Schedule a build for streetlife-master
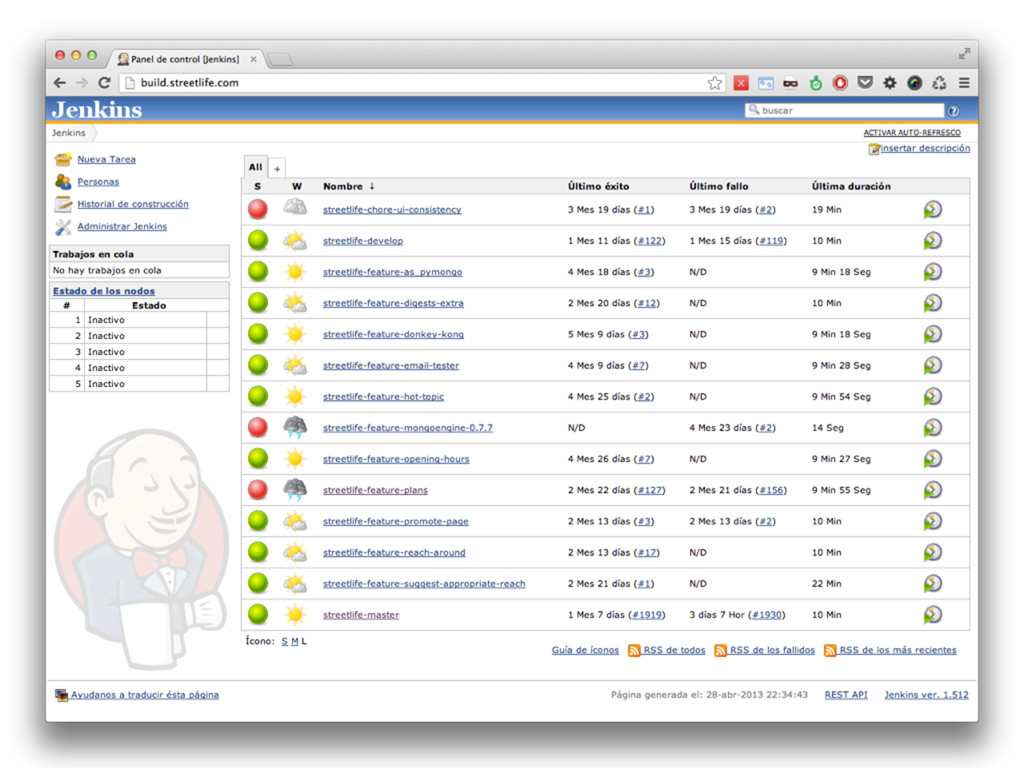 tap(933, 615)
